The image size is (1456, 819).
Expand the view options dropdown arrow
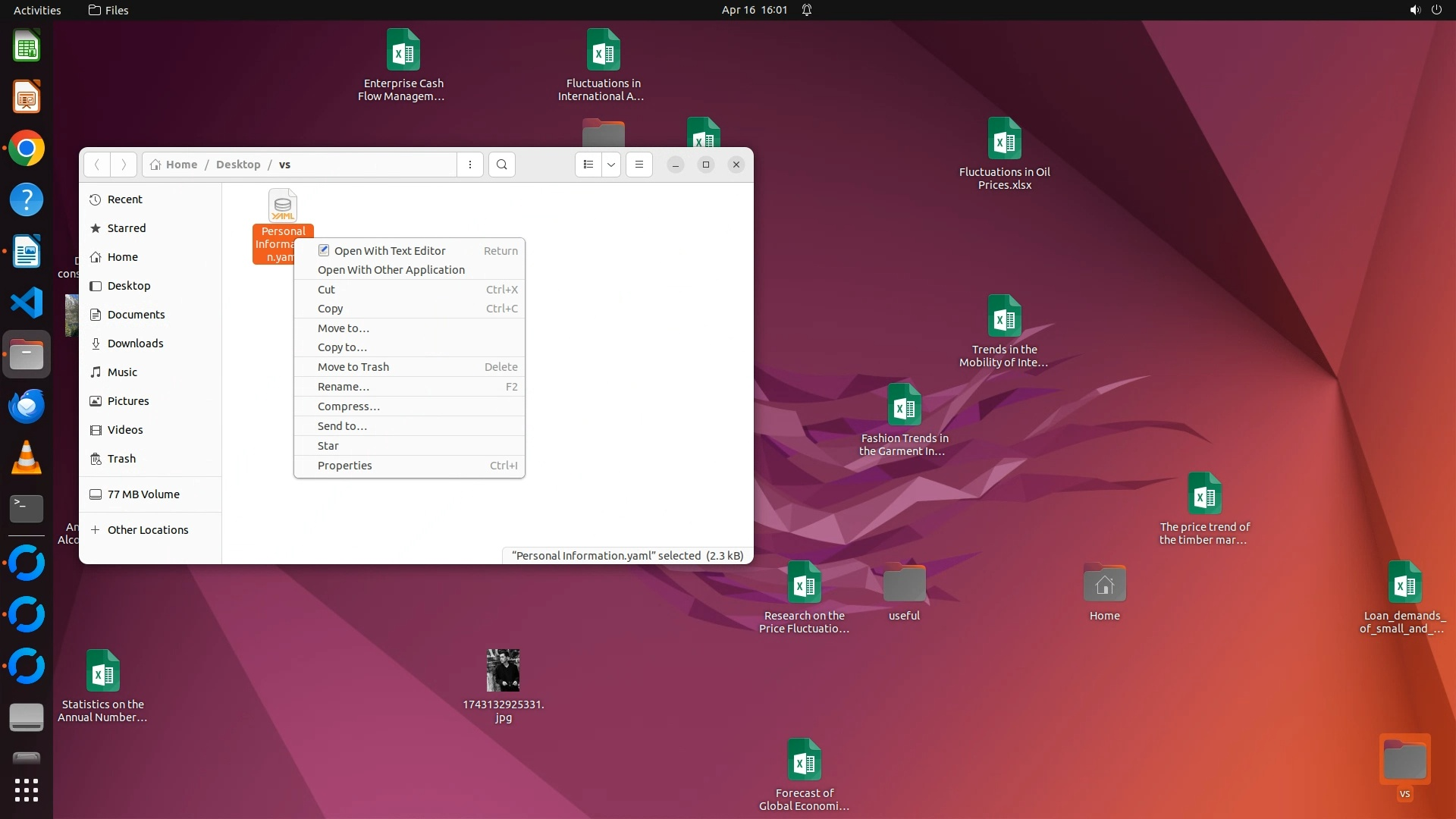click(611, 165)
